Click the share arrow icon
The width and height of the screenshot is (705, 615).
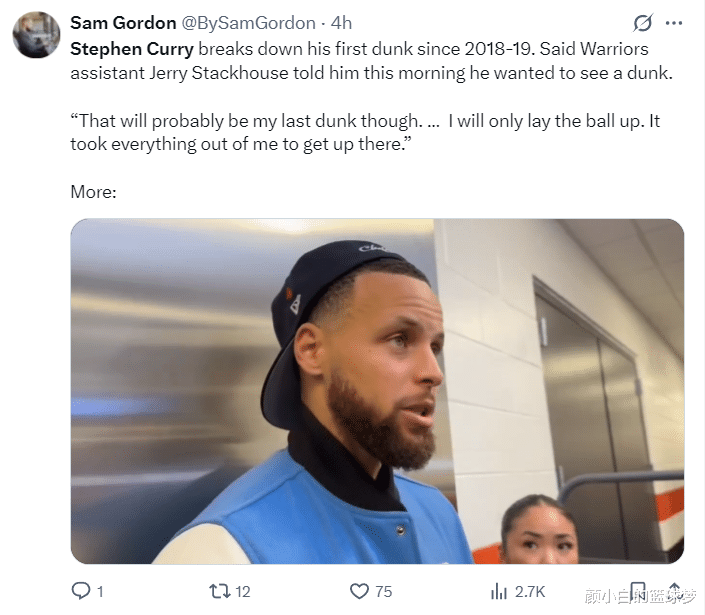click(674, 591)
